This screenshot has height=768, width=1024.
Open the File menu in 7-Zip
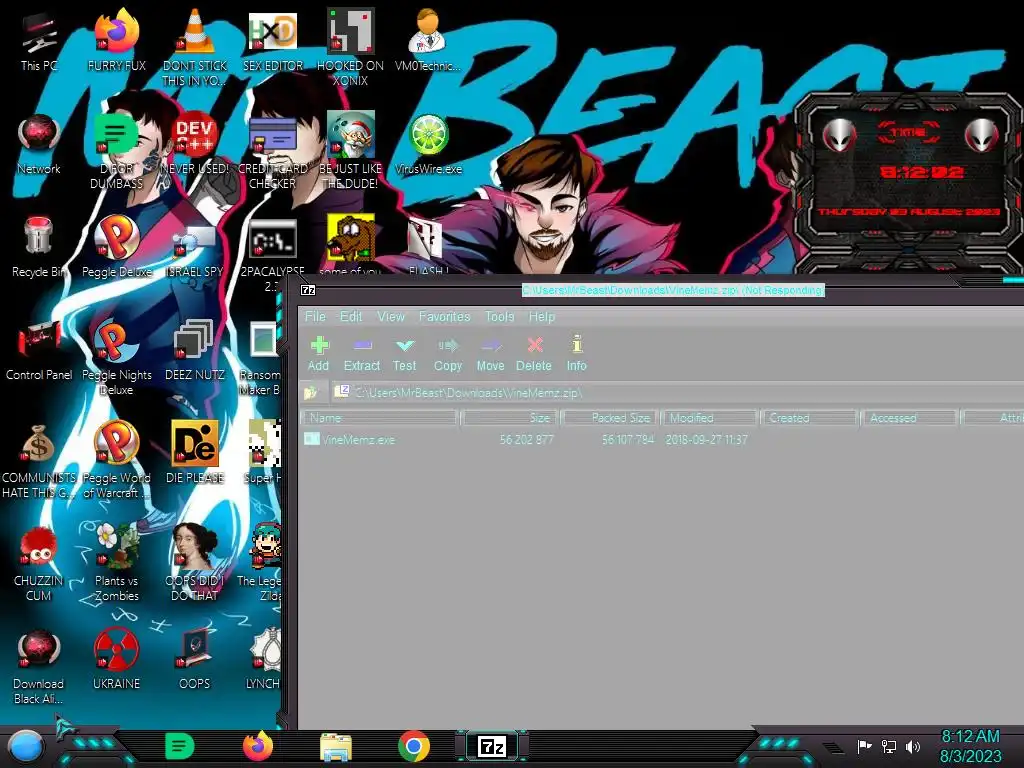[x=315, y=317]
